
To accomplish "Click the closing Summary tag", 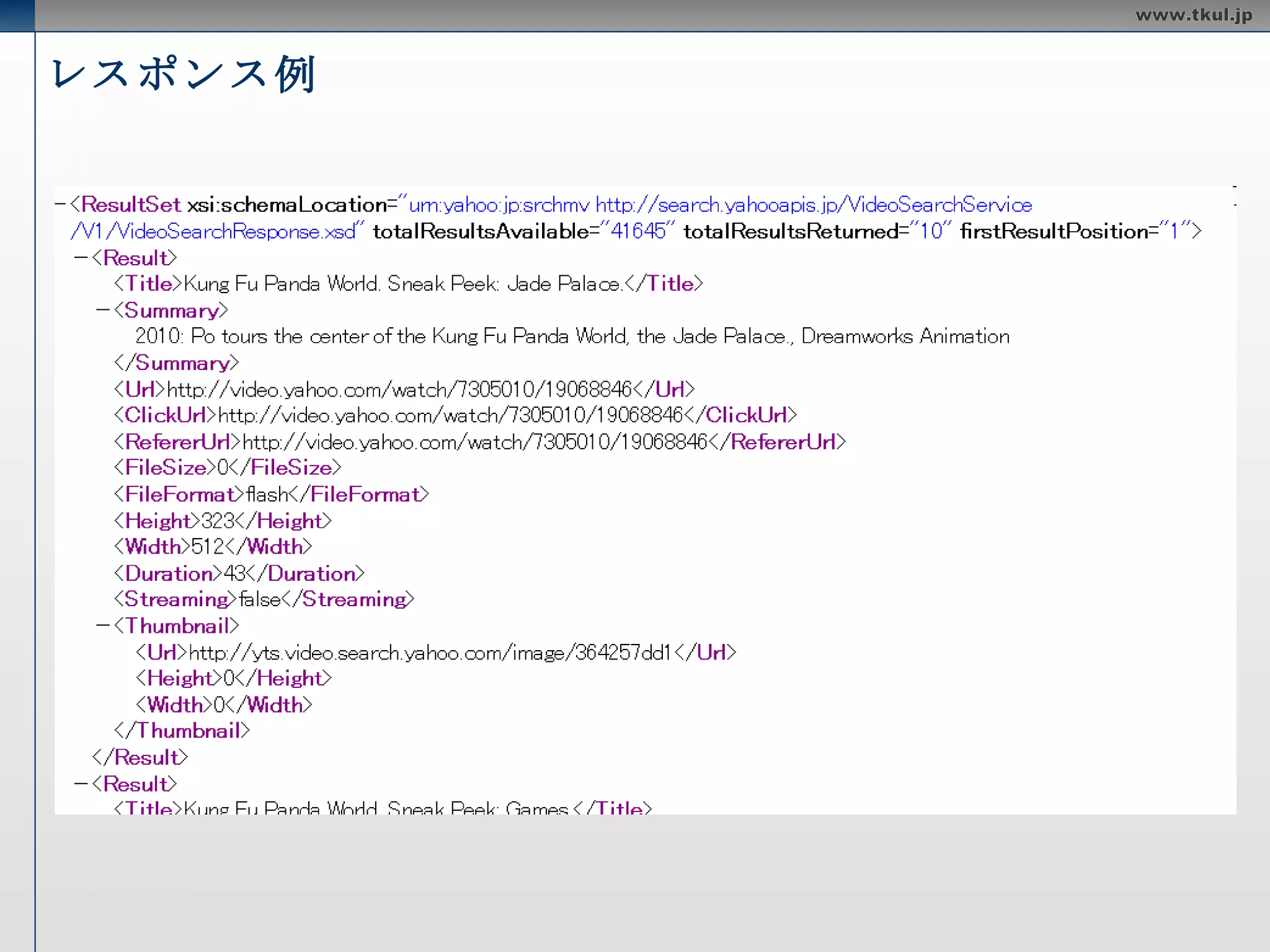I will point(177,363).
